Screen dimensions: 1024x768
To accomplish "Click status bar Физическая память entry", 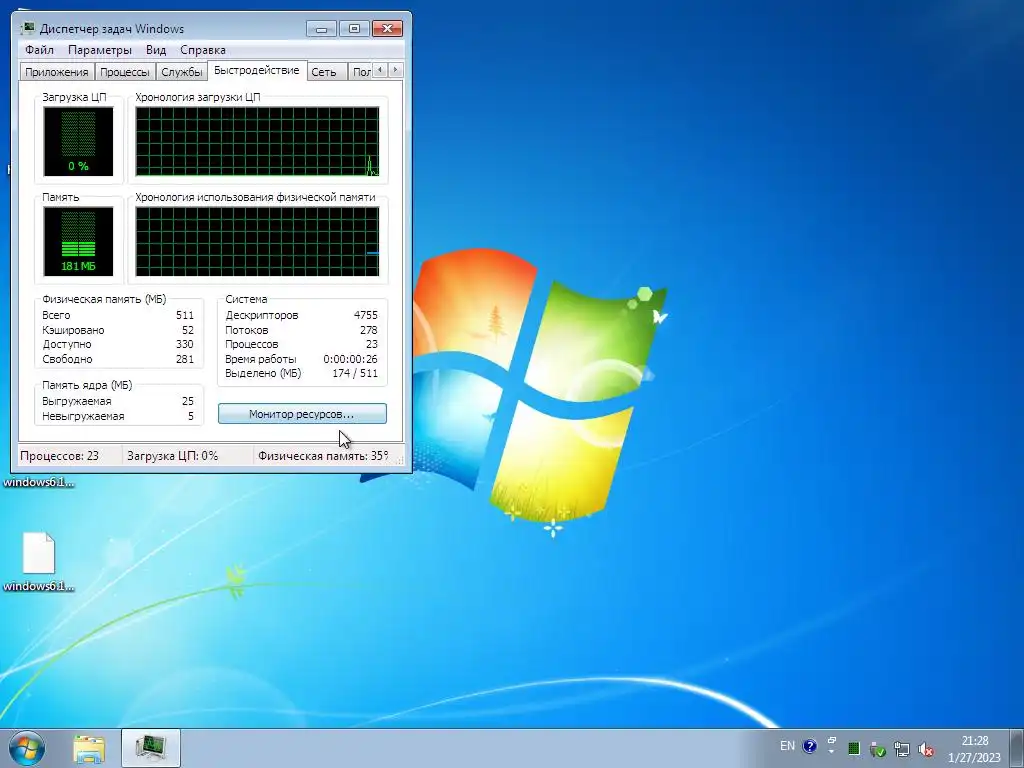I will pyautogui.click(x=323, y=456).
